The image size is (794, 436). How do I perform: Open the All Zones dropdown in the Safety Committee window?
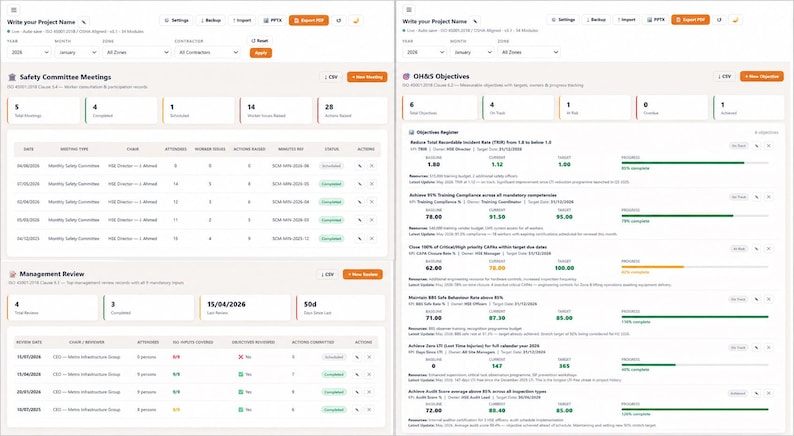(137, 52)
